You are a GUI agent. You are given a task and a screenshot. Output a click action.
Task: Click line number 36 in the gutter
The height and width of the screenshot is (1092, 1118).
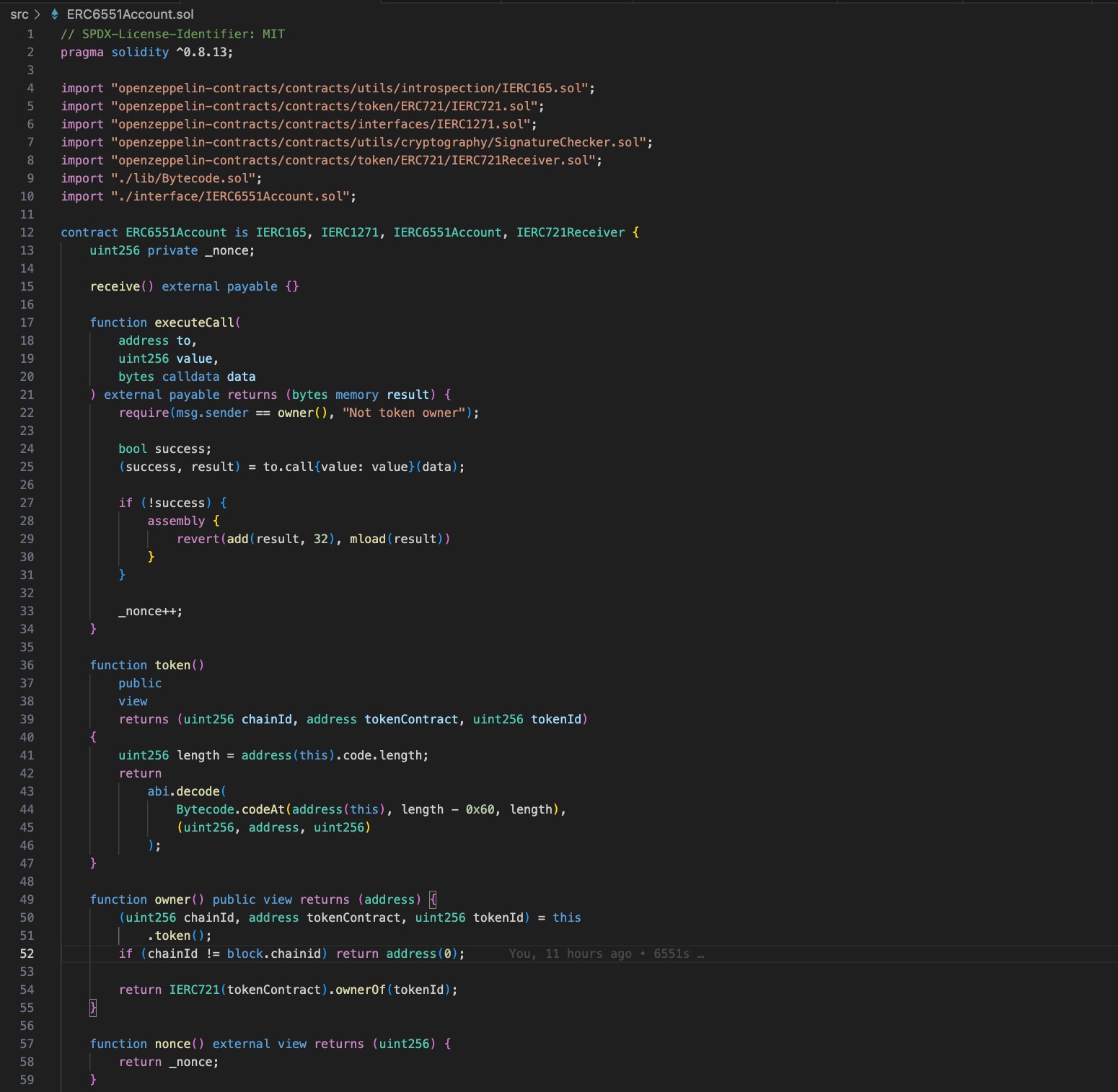(x=27, y=665)
